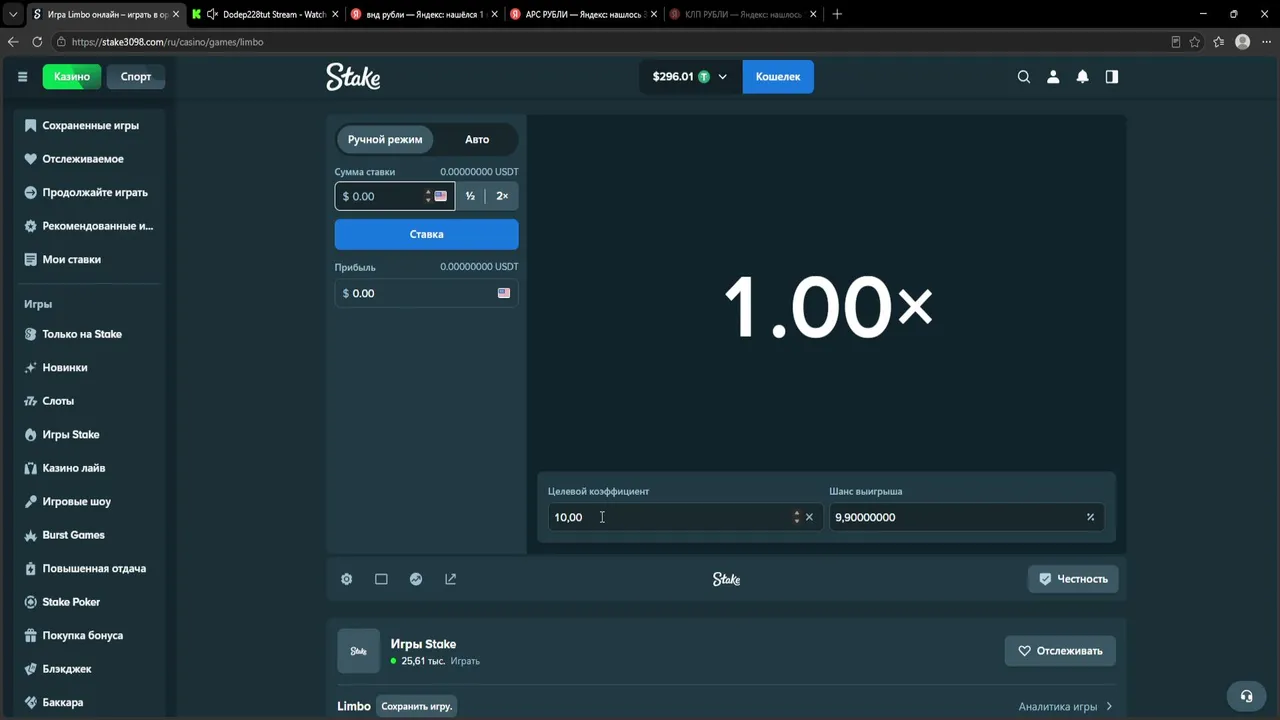The width and height of the screenshot is (1280, 720).
Task: Switch to Dodep228tut Stream browser tab
Action: pos(266,14)
